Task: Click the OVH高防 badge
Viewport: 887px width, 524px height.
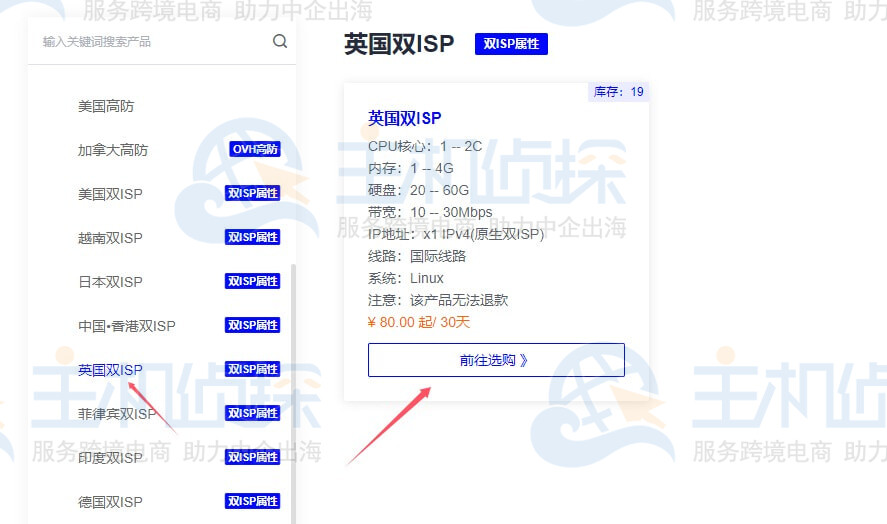Action: (255, 150)
